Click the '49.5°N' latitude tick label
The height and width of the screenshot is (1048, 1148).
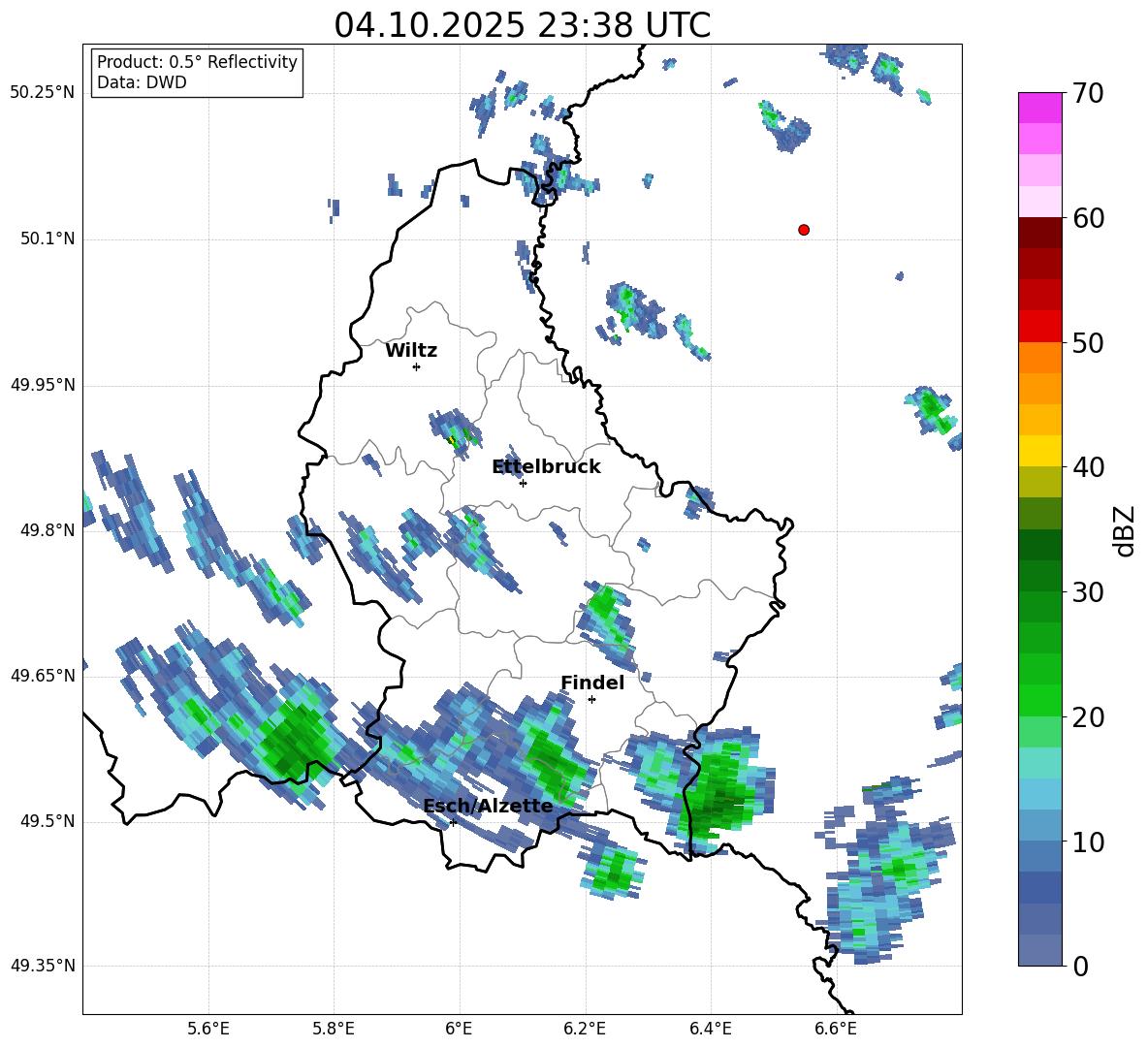(47, 821)
